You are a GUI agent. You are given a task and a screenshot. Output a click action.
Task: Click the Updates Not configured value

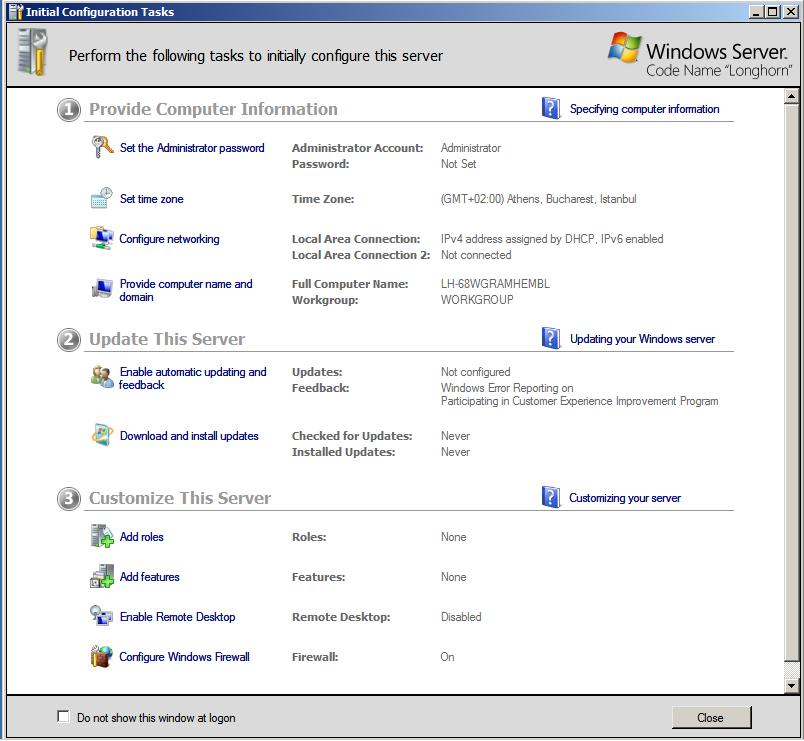(x=475, y=372)
